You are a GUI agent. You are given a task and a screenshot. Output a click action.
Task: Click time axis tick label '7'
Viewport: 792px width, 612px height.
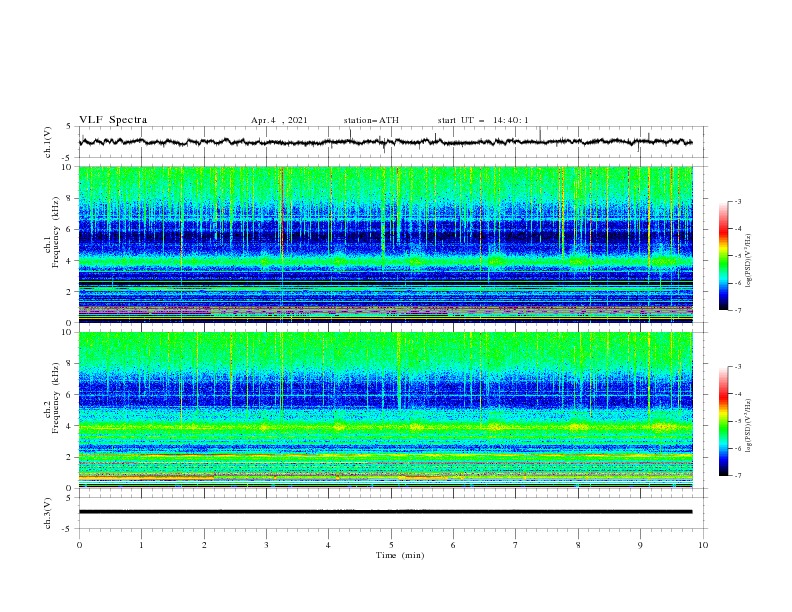(516, 545)
